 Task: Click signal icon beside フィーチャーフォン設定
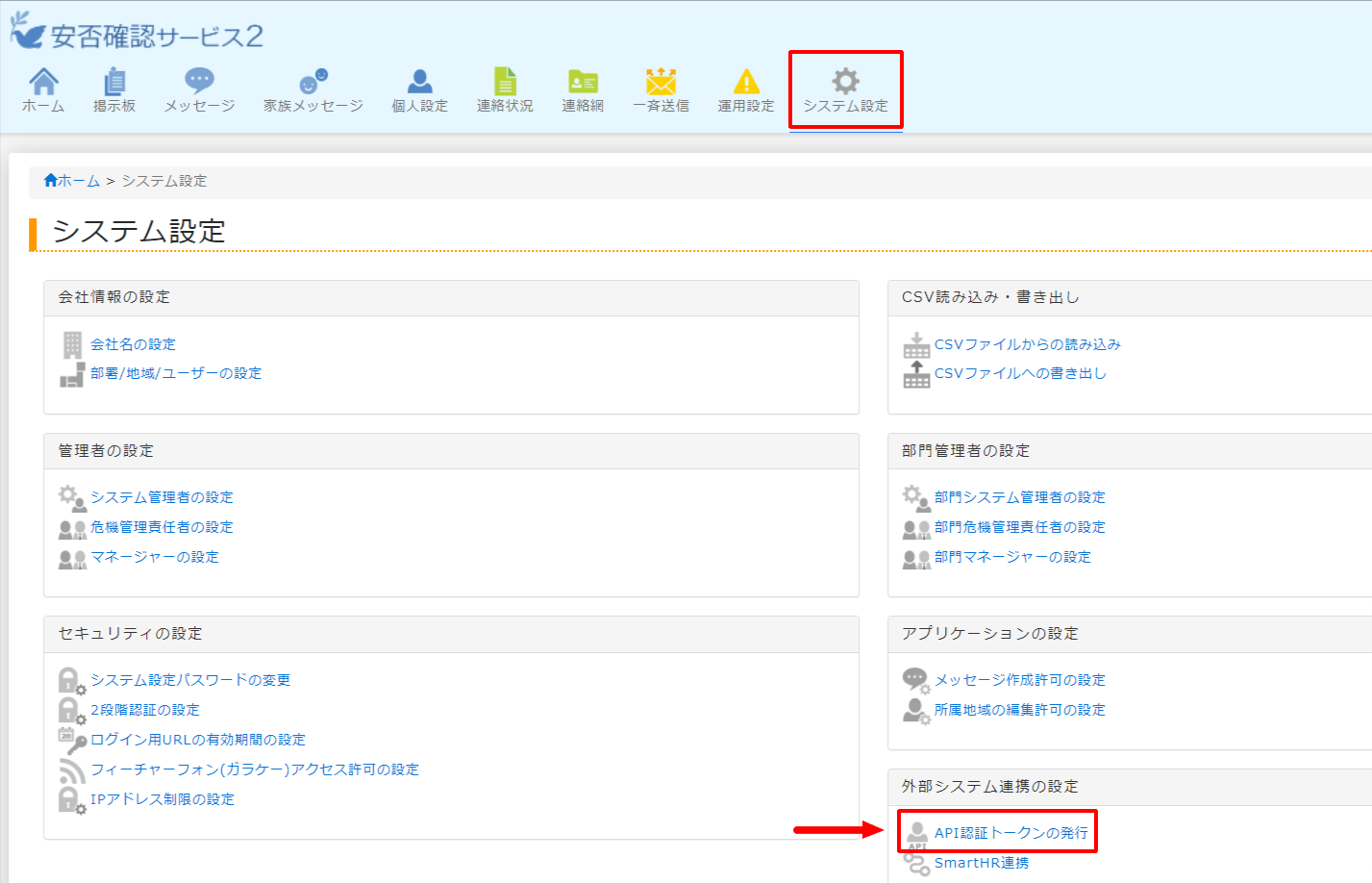click(x=73, y=770)
